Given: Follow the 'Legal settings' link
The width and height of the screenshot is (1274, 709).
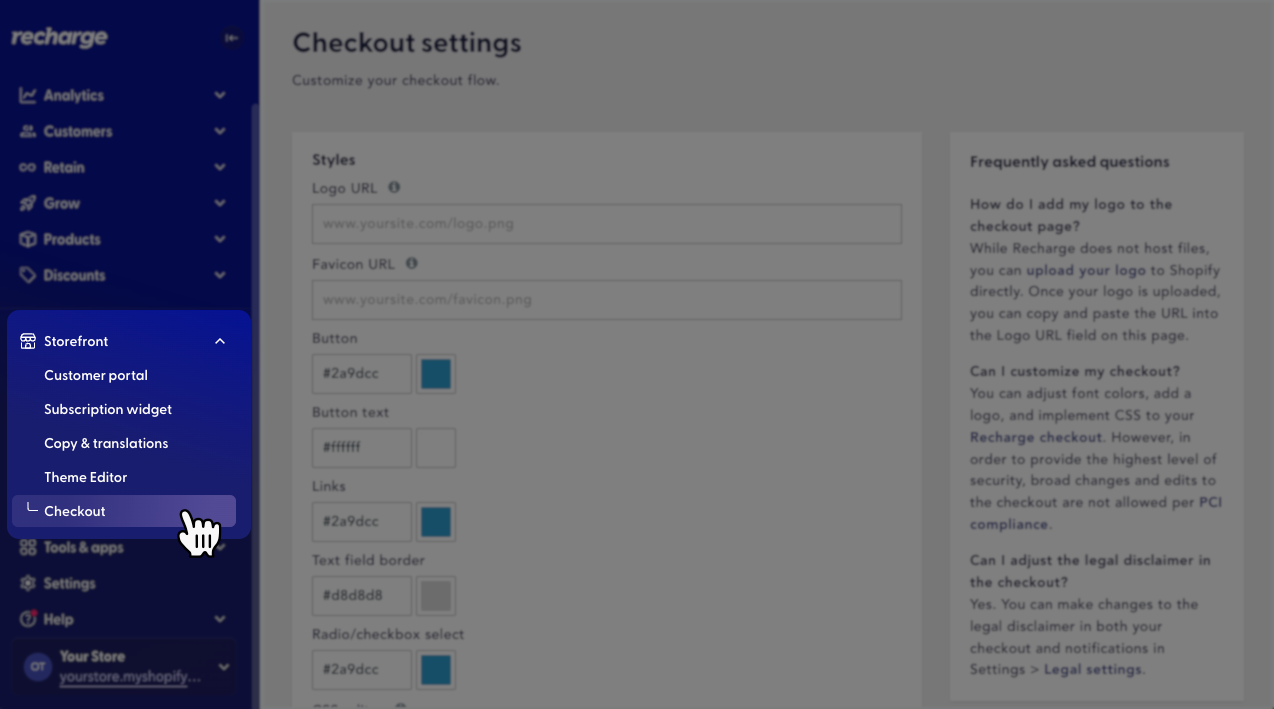Looking at the screenshot, I should (1092, 670).
